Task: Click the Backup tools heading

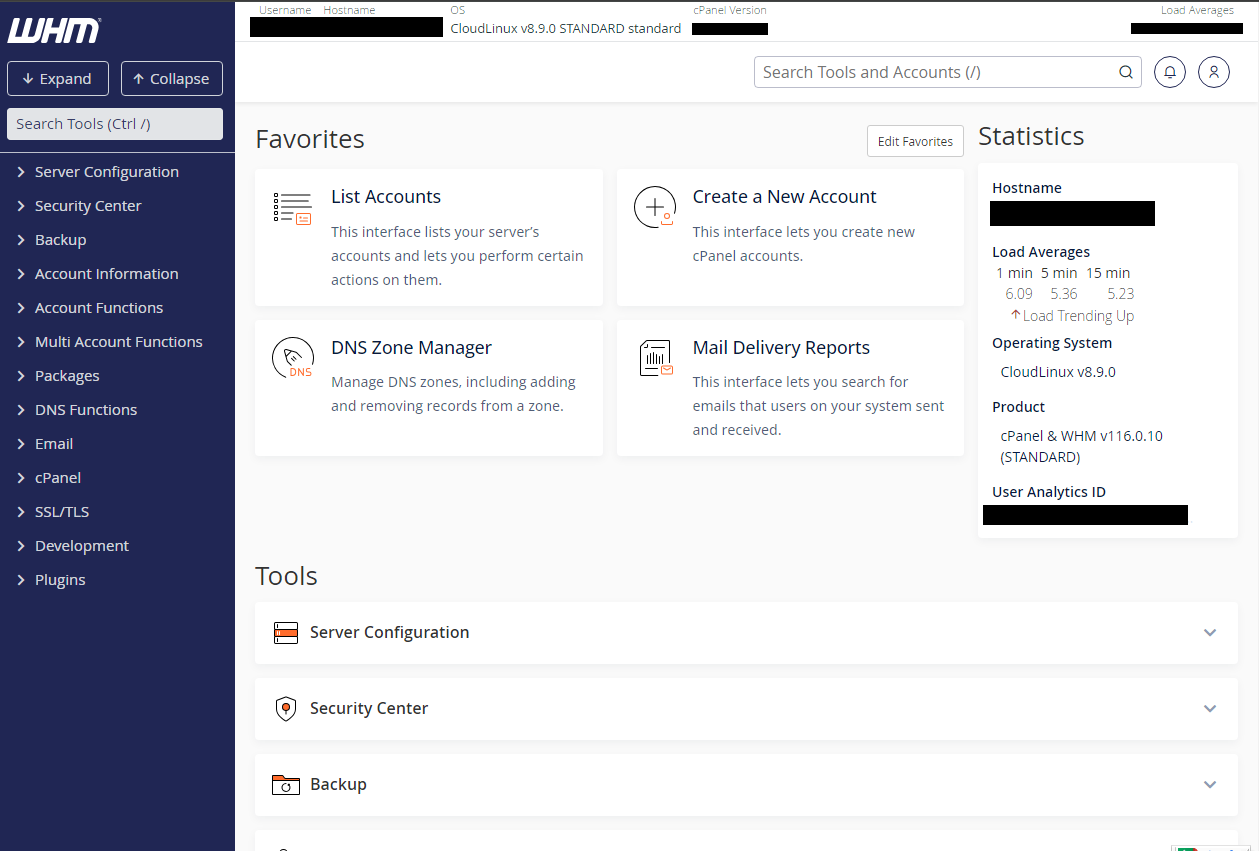Action: coord(338,784)
